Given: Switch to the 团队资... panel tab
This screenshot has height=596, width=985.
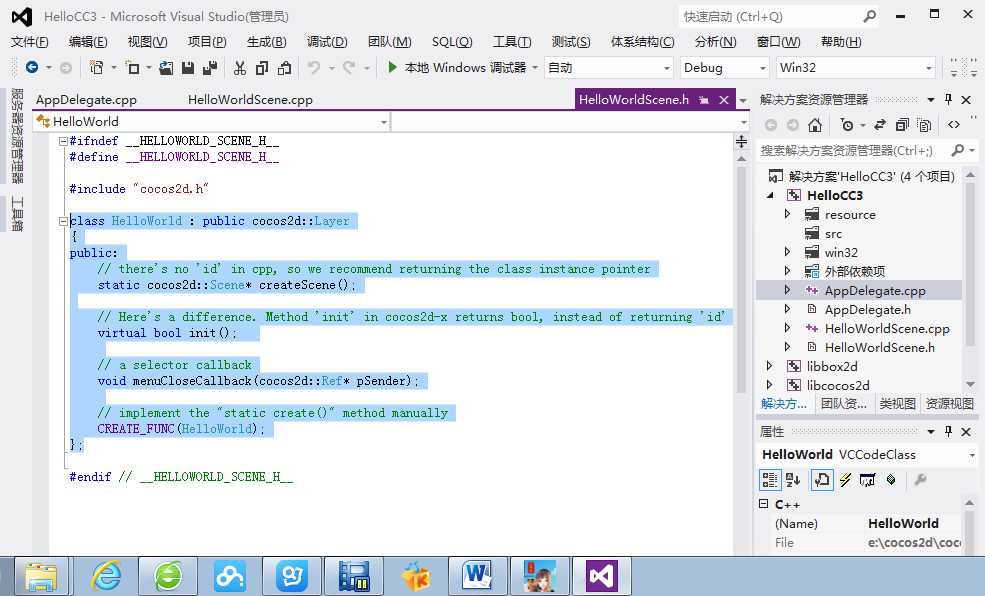Looking at the screenshot, I should 844,403.
